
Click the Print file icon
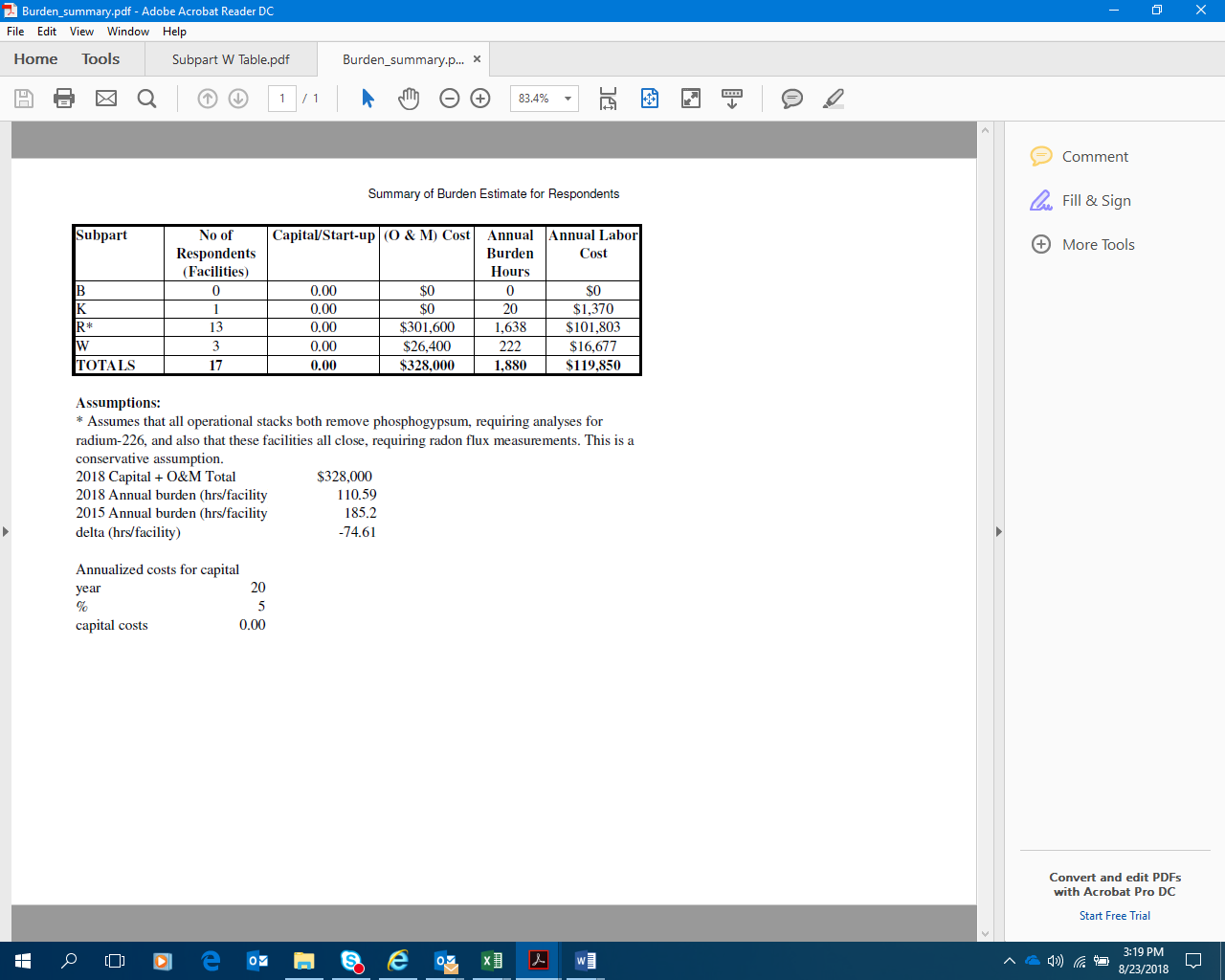64,98
